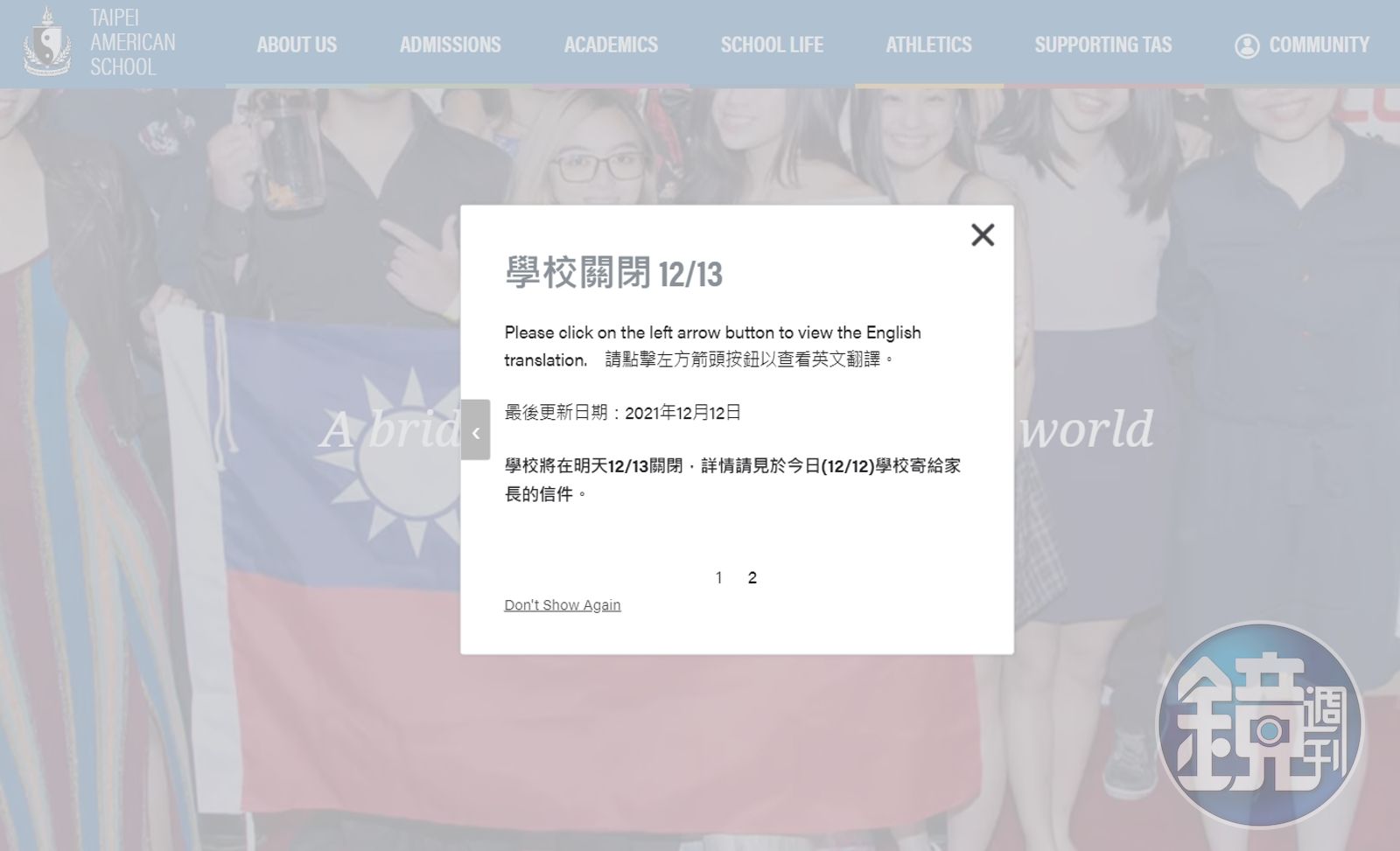Go to the Supporting TAS section
Screen dimensions: 1400x851
click(x=1102, y=45)
